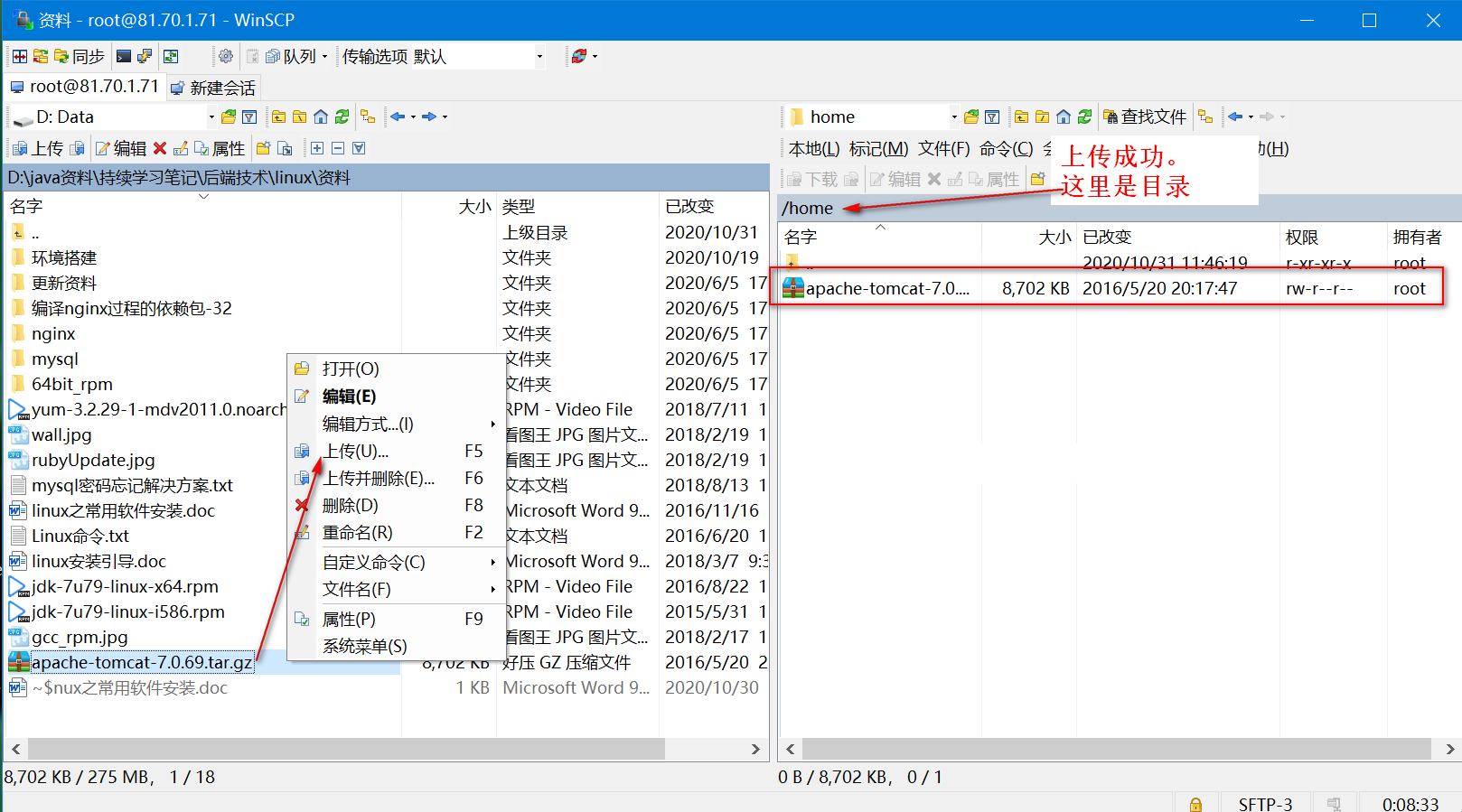Click the SFTP-3 protocol status indicator
Viewport: 1462px width, 812px height.
[x=1265, y=804]
